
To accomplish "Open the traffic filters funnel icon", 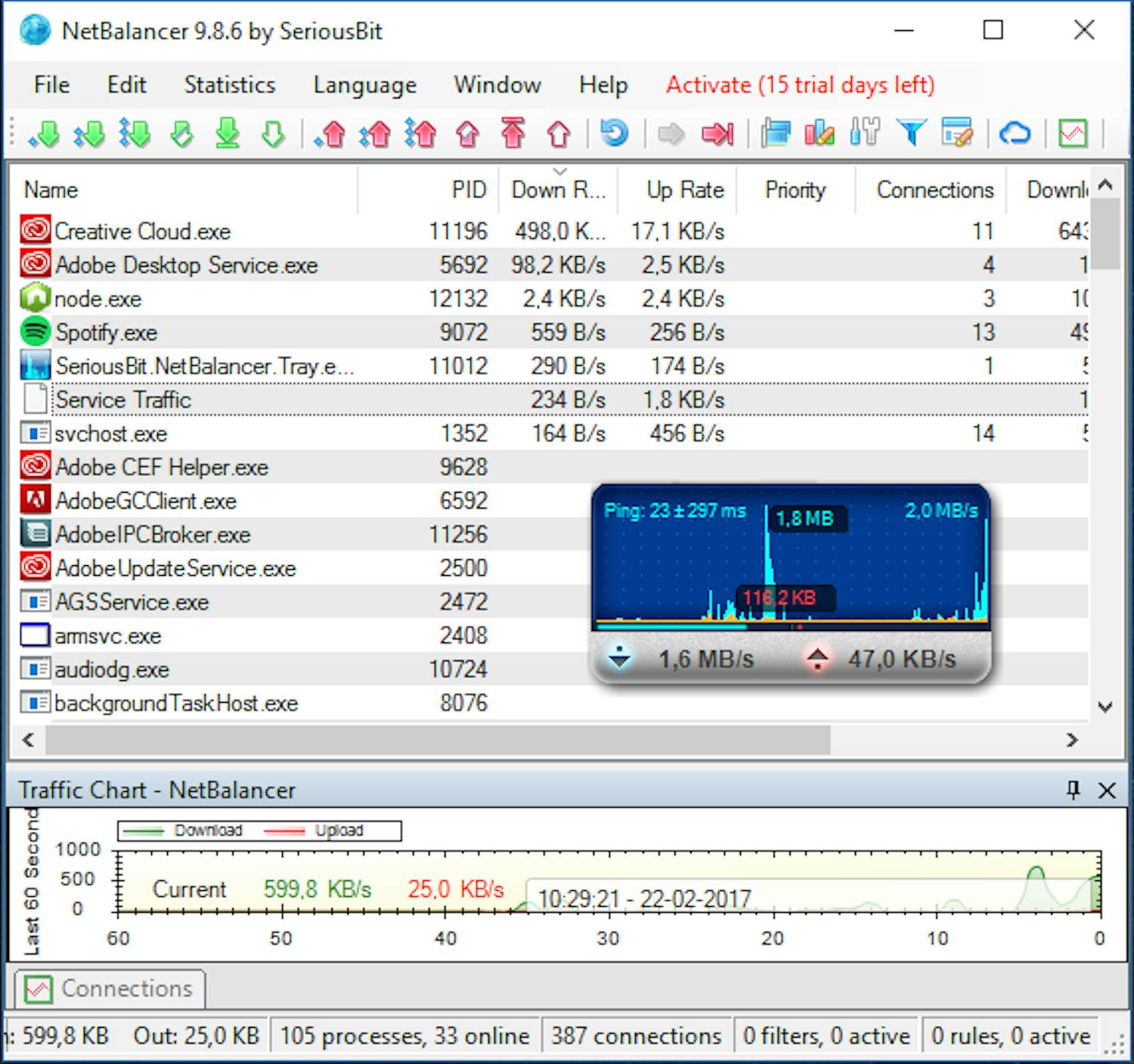I will tap(912, 133).
